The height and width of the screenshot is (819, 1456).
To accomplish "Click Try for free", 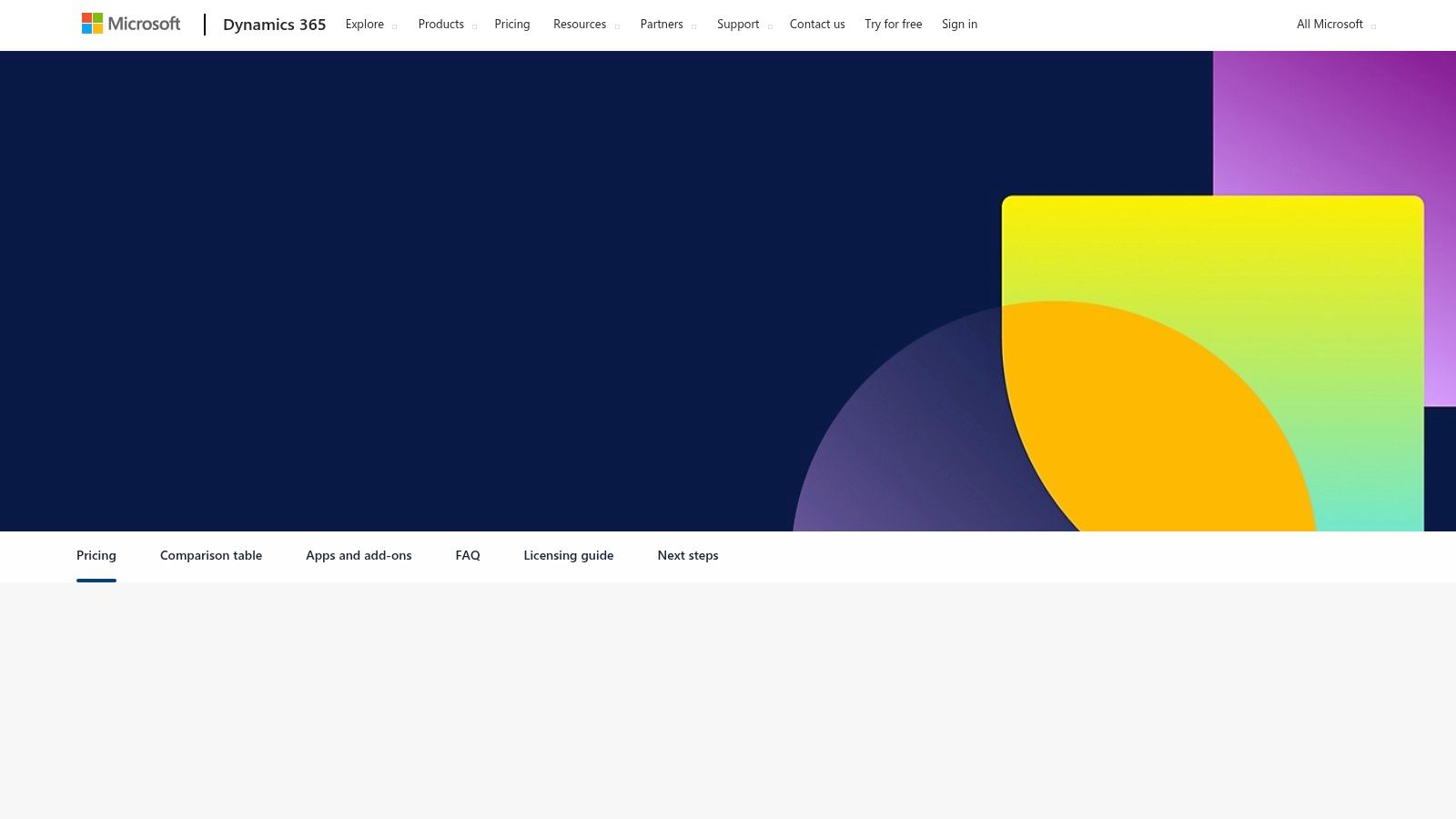I will click(894, 25).
